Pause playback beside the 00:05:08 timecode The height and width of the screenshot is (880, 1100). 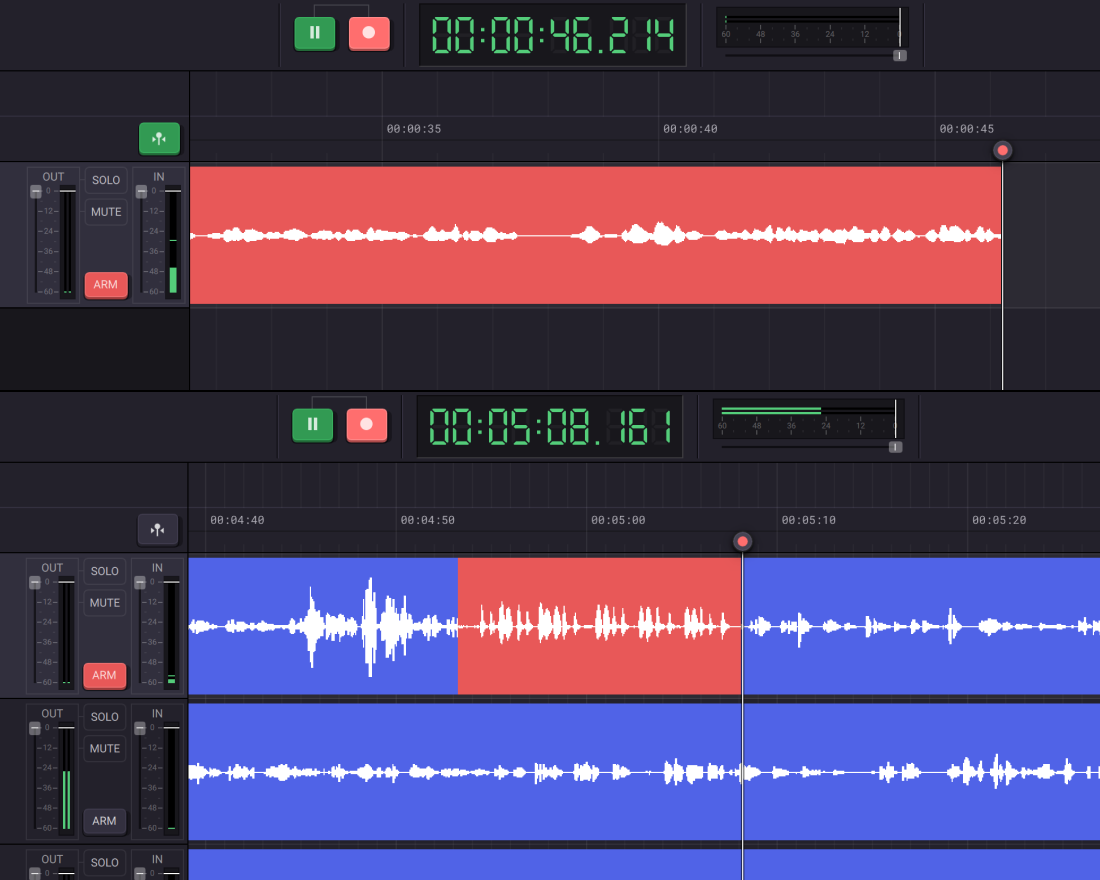313,424
